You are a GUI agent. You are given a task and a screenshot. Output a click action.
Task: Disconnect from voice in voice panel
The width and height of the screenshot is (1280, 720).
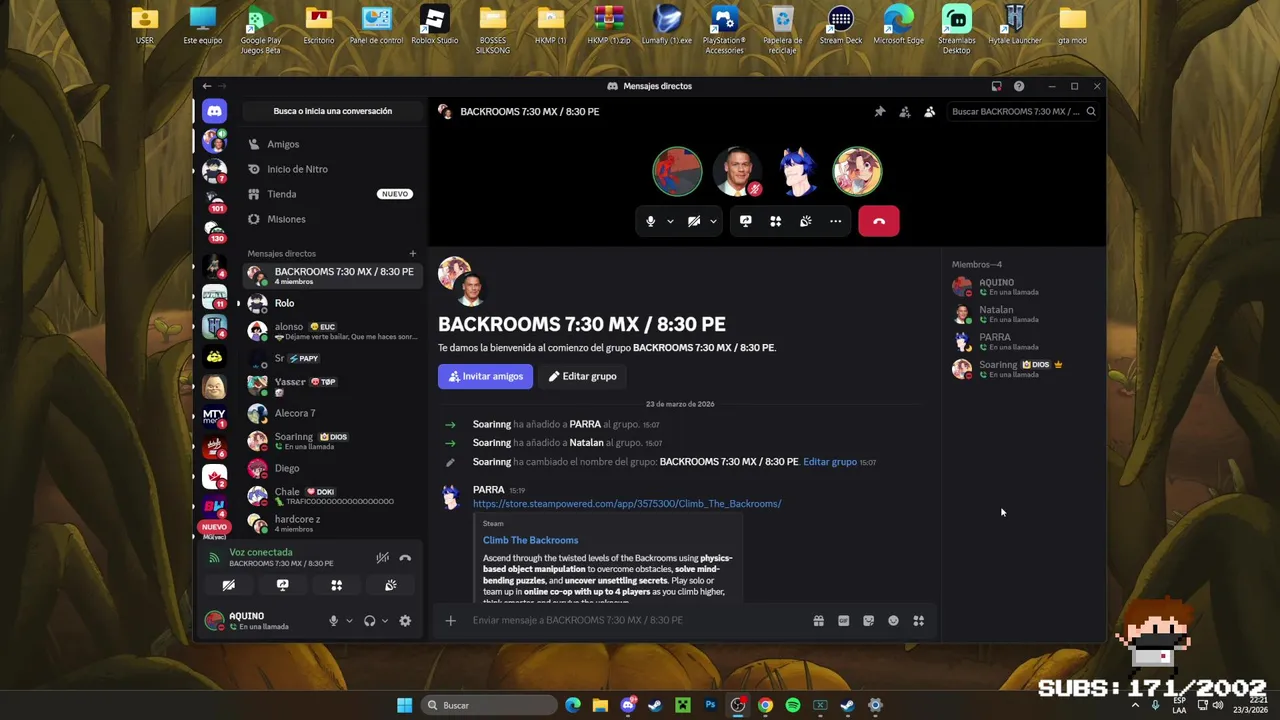(405, 558)
